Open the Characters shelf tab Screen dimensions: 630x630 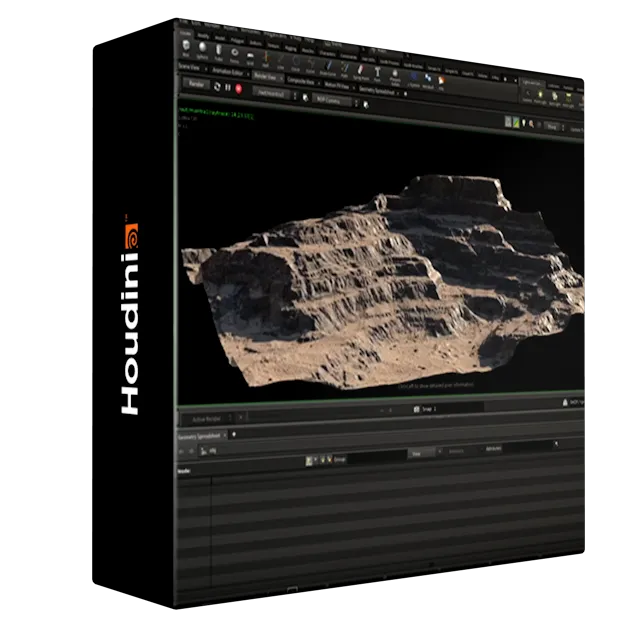click(327, 53)
